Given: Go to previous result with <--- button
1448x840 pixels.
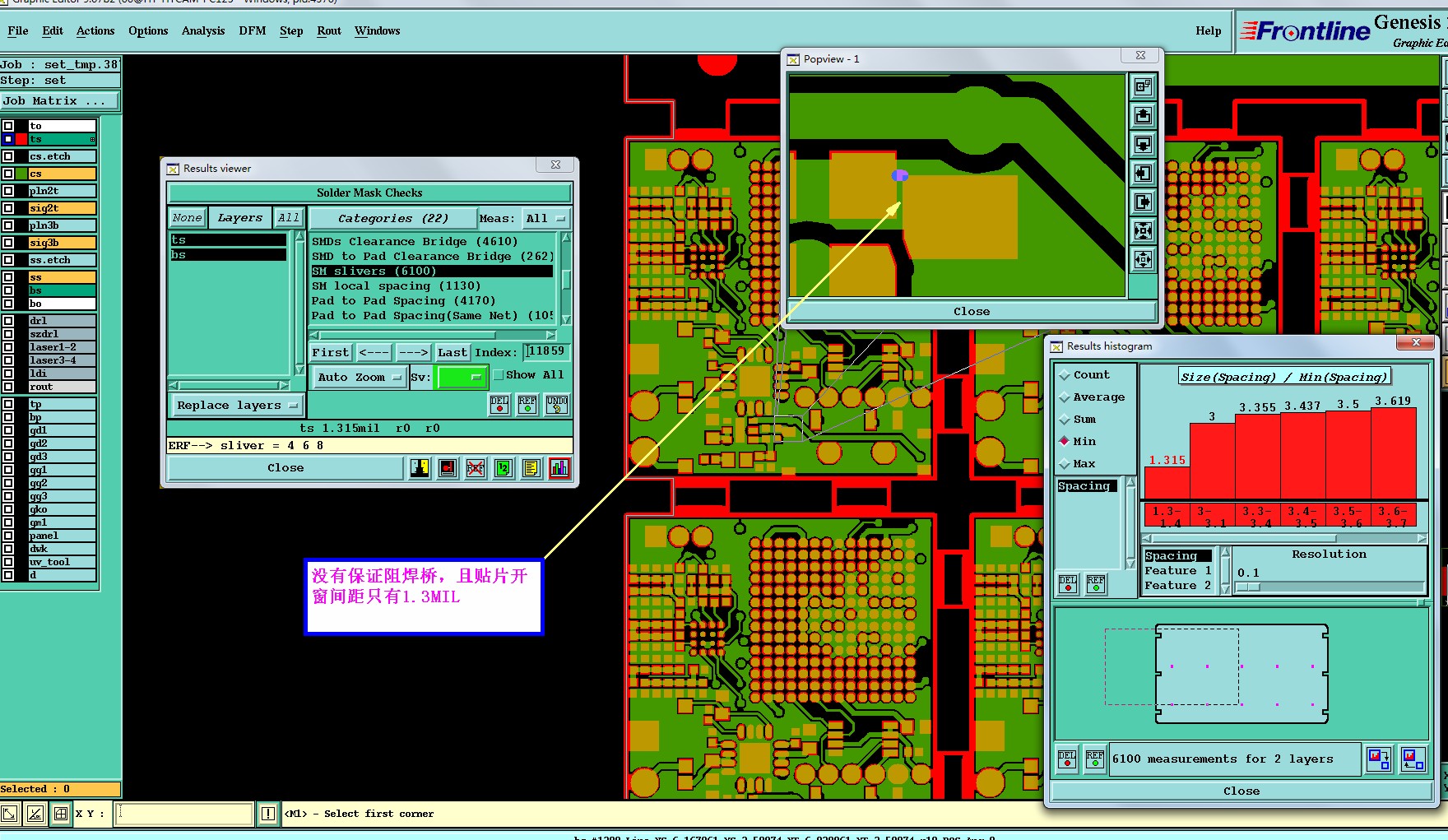Looking at the screenshot, I should click(374, 353).
